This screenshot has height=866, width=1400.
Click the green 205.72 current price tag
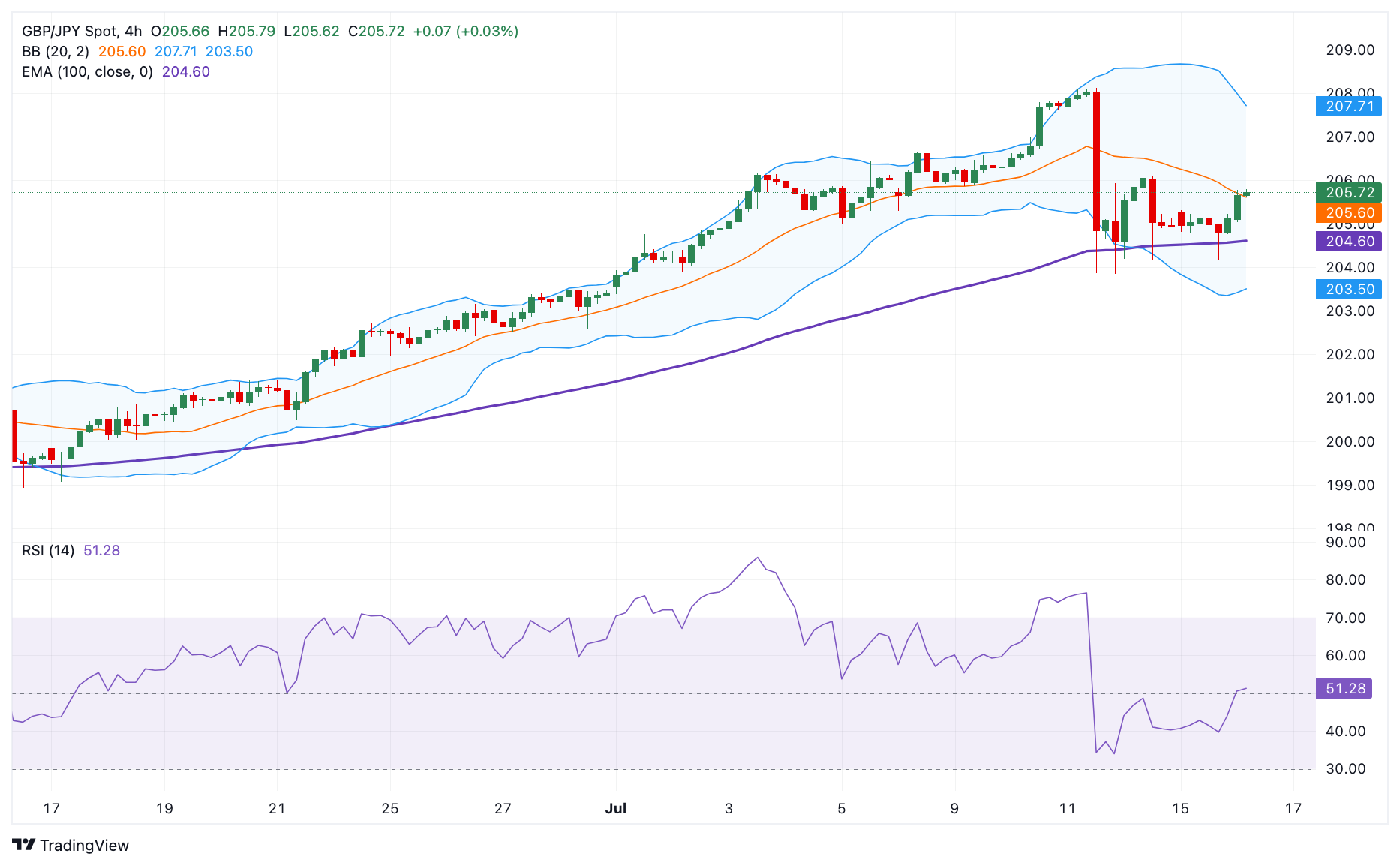tap(1348, 193)
